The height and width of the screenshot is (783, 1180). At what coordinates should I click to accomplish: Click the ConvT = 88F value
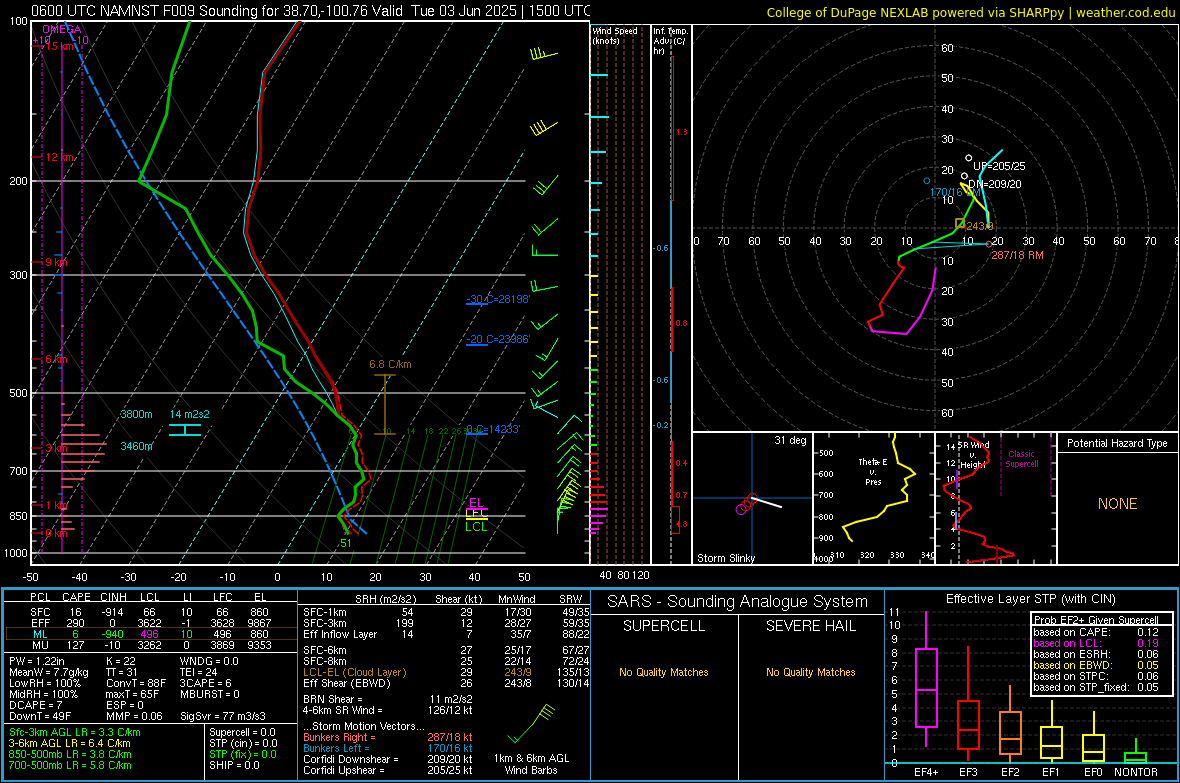(135, 683)
